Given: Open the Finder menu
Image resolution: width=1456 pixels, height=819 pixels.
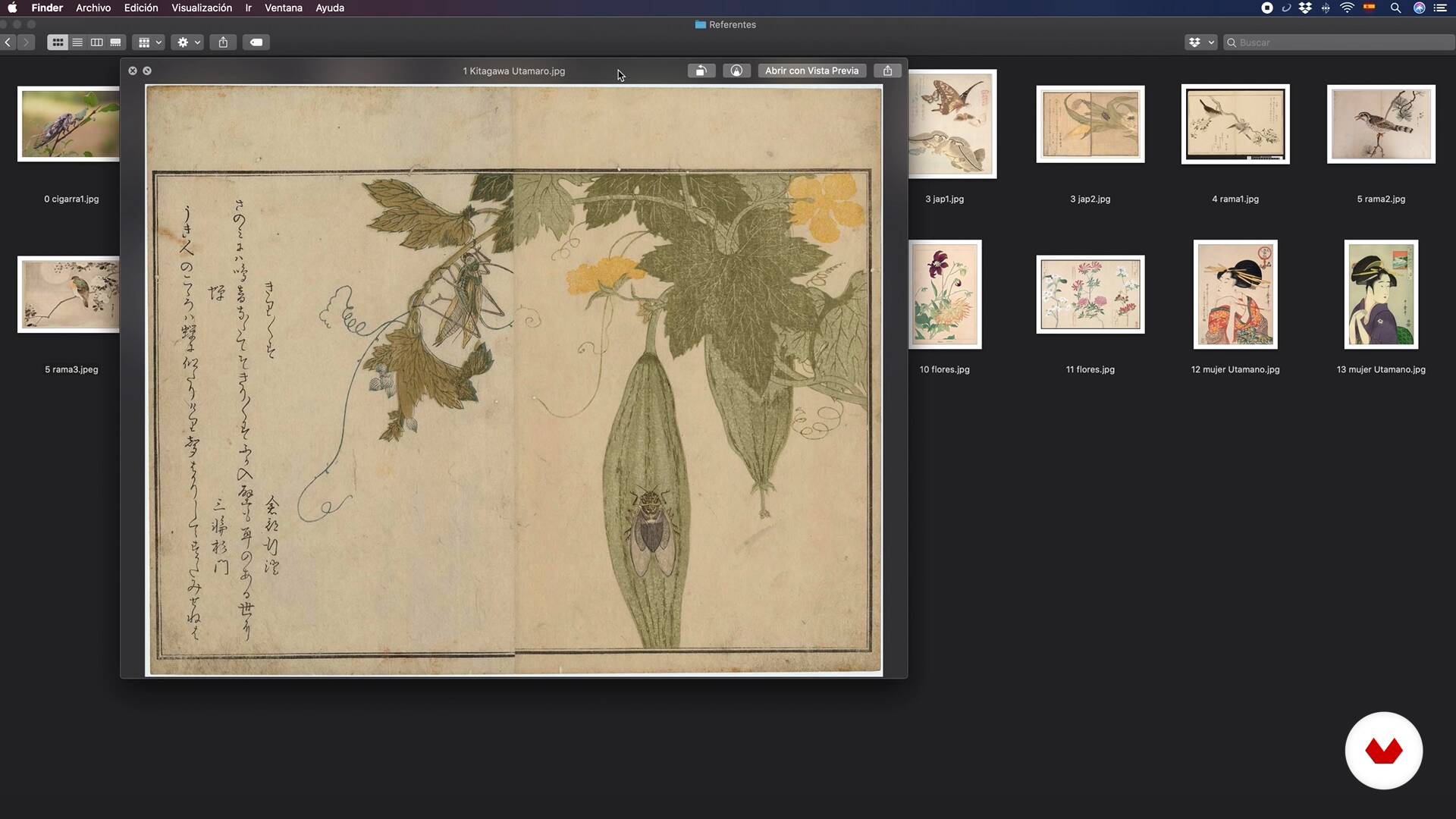Looking at the screenshot, I should [47, 8].
